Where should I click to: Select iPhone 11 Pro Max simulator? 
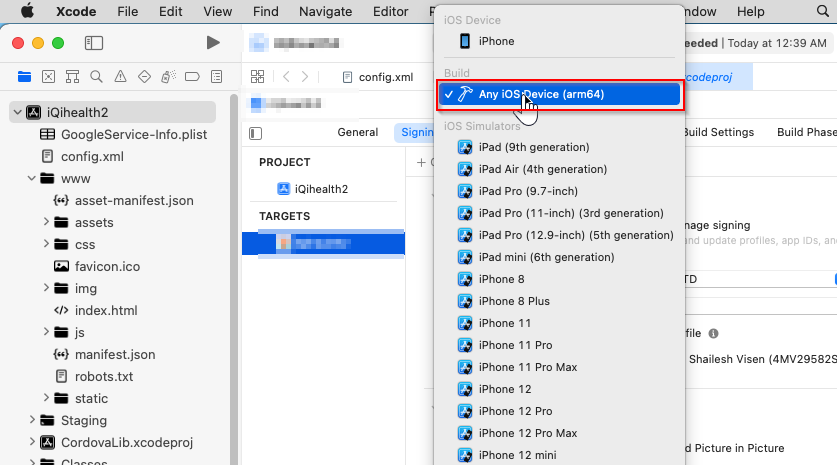559,367
